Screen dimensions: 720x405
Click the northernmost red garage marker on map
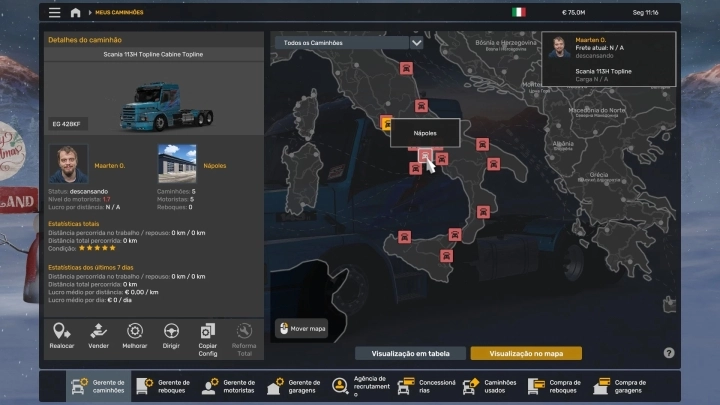point(406,68)
